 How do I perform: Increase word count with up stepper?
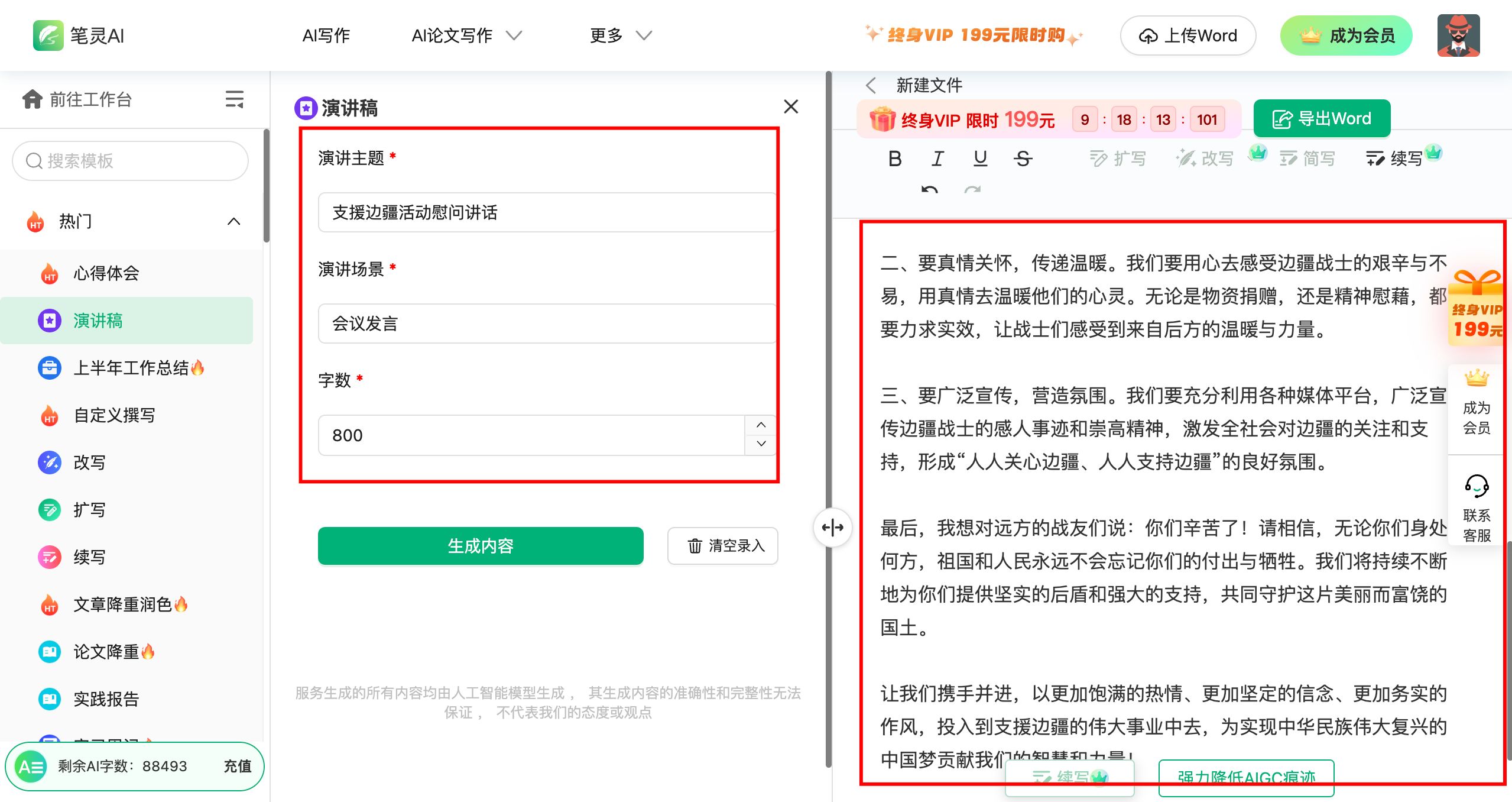761,425
